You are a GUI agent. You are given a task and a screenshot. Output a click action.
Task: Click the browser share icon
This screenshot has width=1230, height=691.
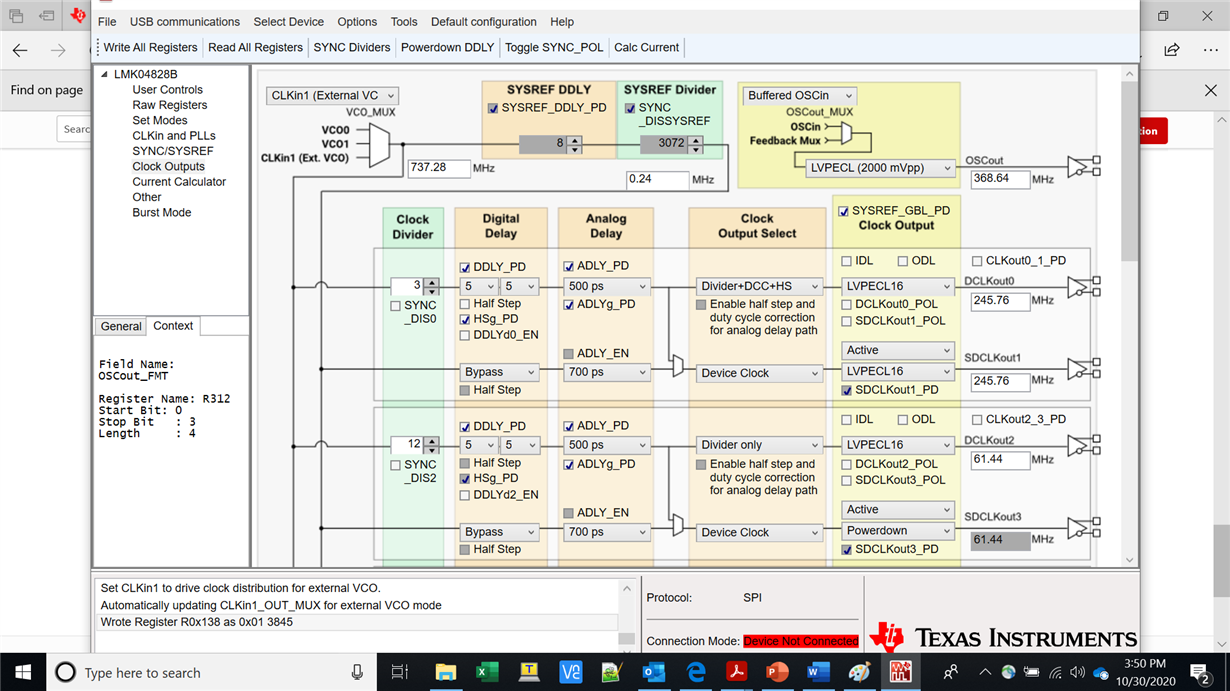tap(1172, 49)
